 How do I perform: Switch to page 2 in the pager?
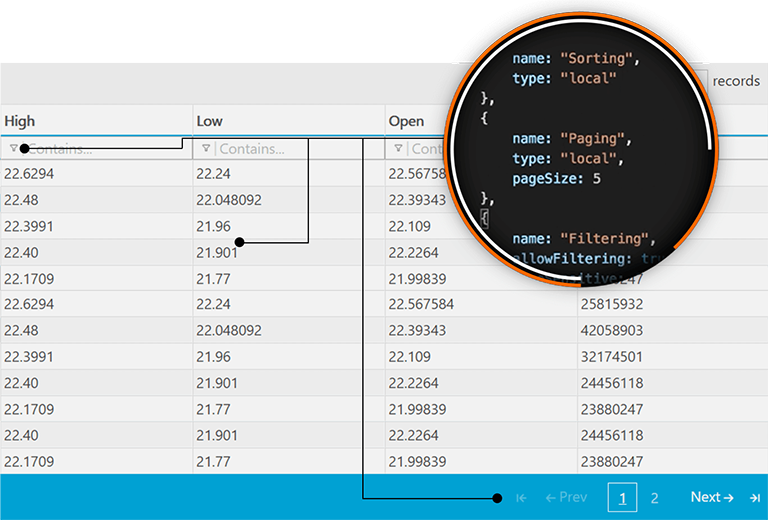pos(655,497)
